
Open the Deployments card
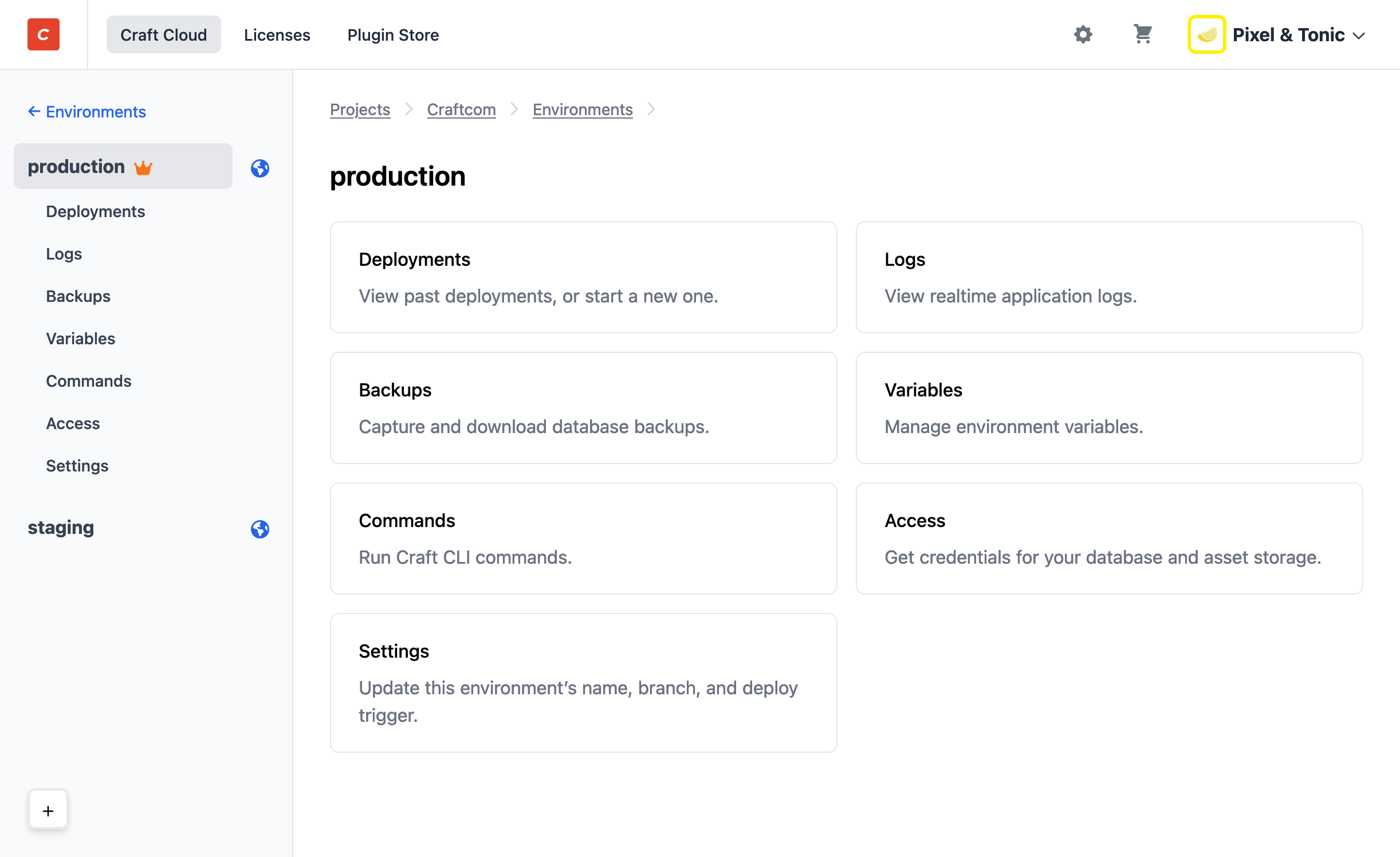(x=583, y=277)
